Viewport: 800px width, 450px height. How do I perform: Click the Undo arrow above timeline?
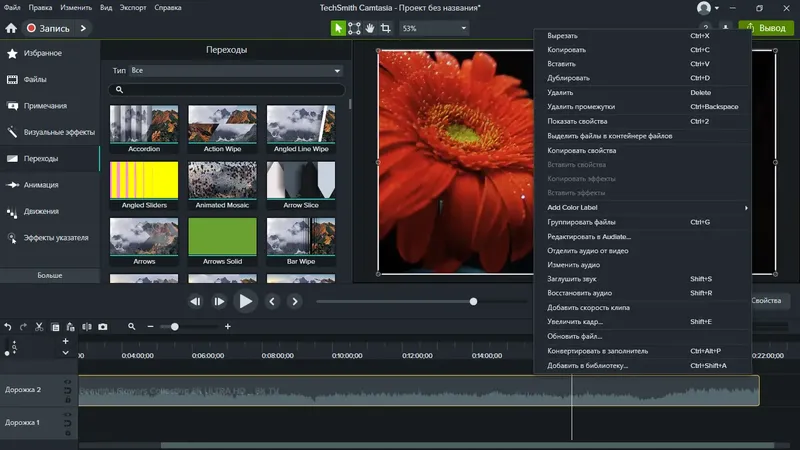click(8, 326)
